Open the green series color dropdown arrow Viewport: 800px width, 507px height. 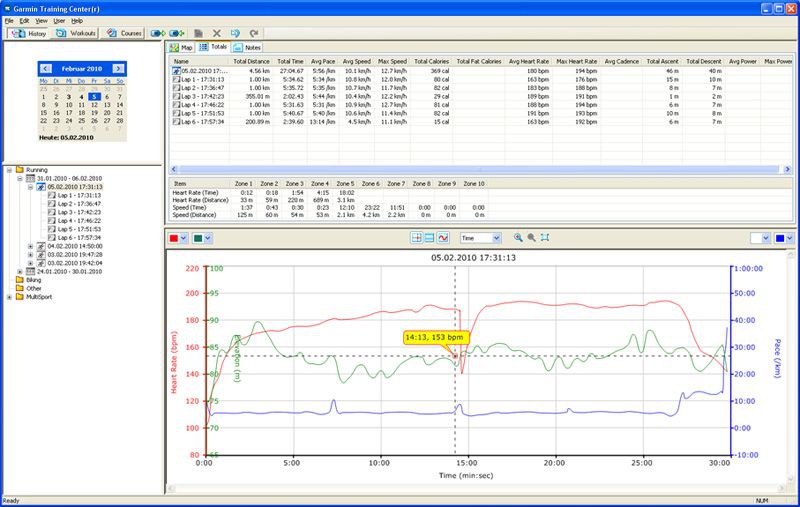208,238
